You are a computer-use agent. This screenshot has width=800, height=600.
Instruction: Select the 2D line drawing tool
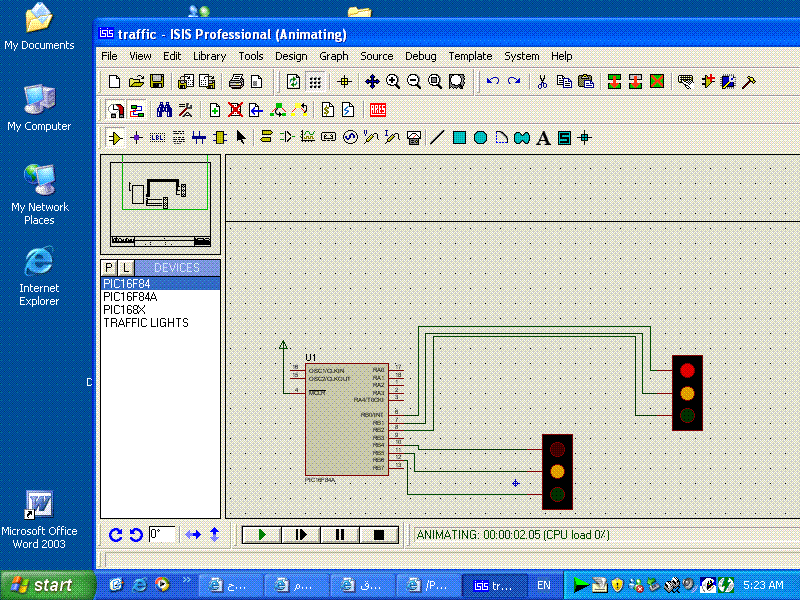[x=437, y=138]
